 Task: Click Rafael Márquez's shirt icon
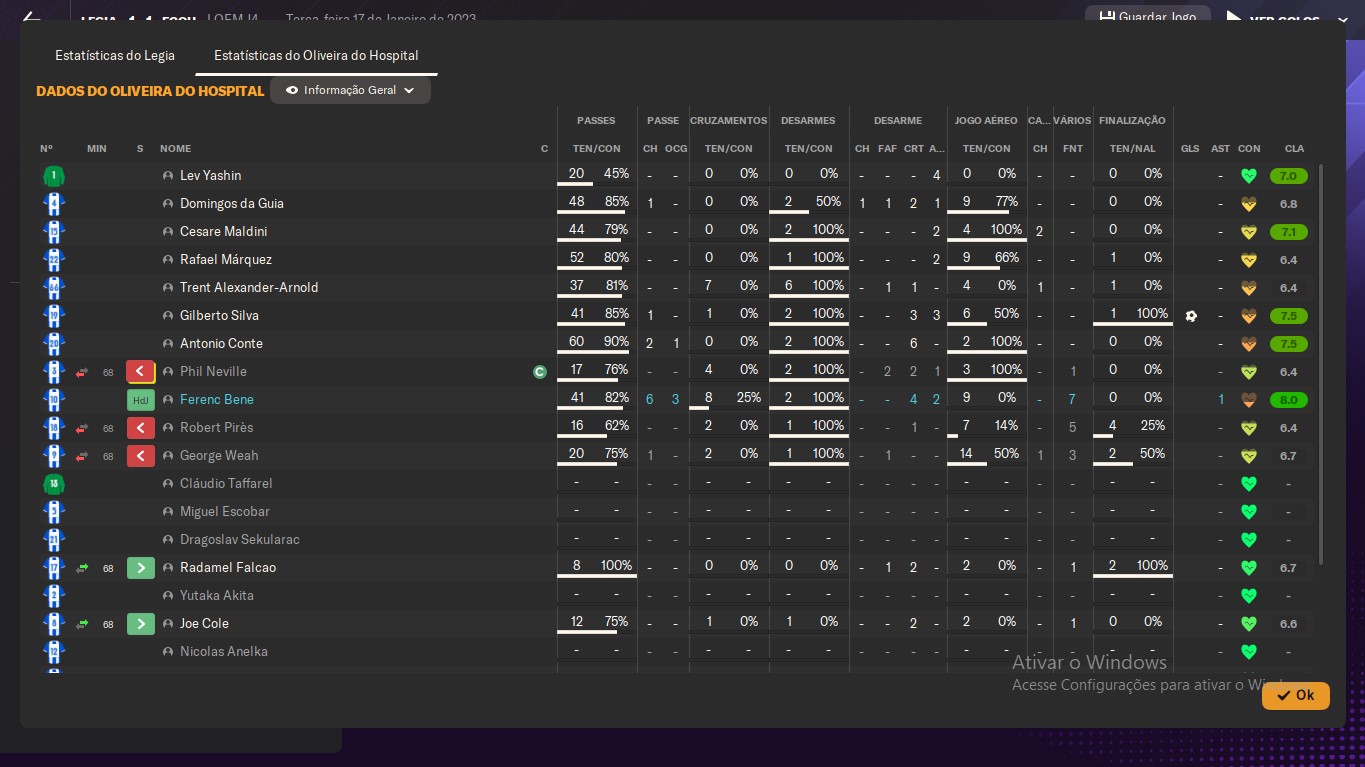point(53,260)
